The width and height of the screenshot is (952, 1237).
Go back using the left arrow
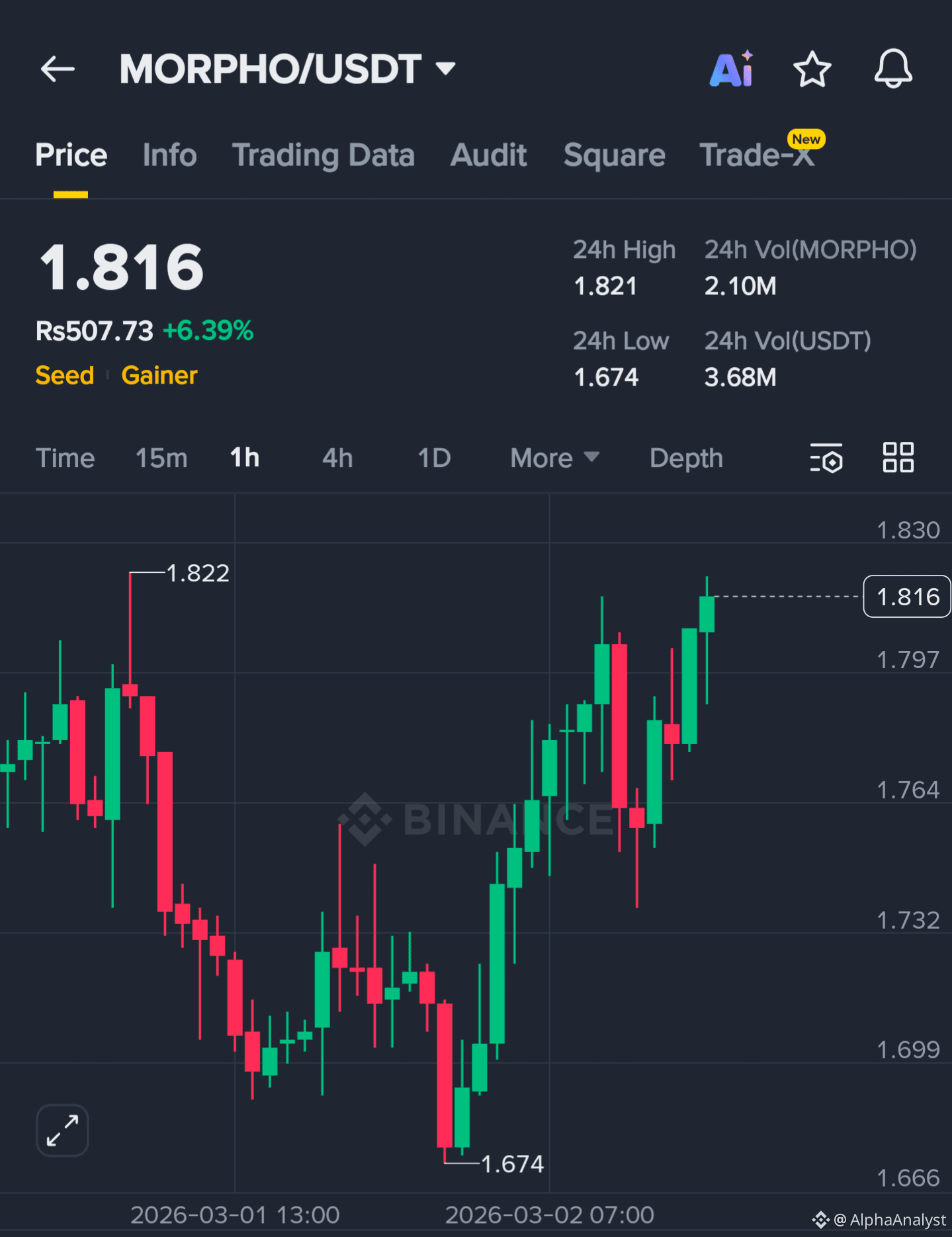(58, 69)
